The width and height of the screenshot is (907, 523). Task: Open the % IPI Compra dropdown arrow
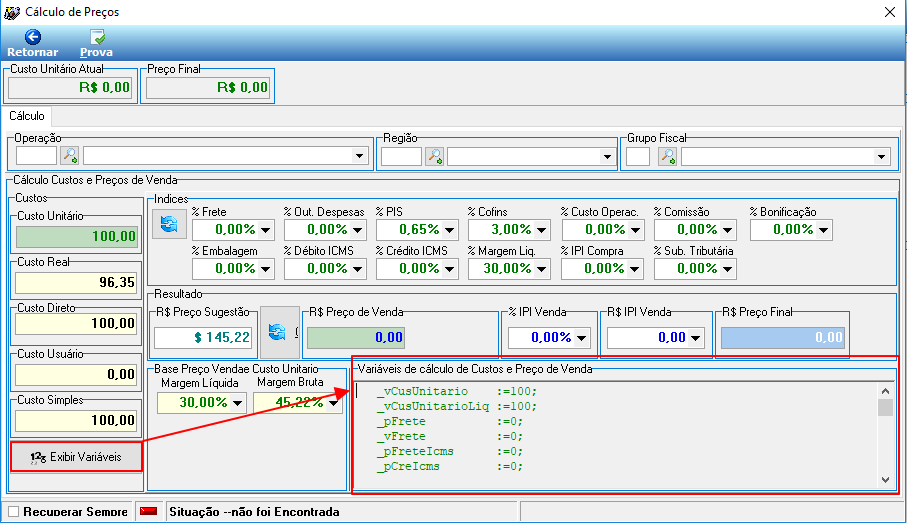pos(634,269)
